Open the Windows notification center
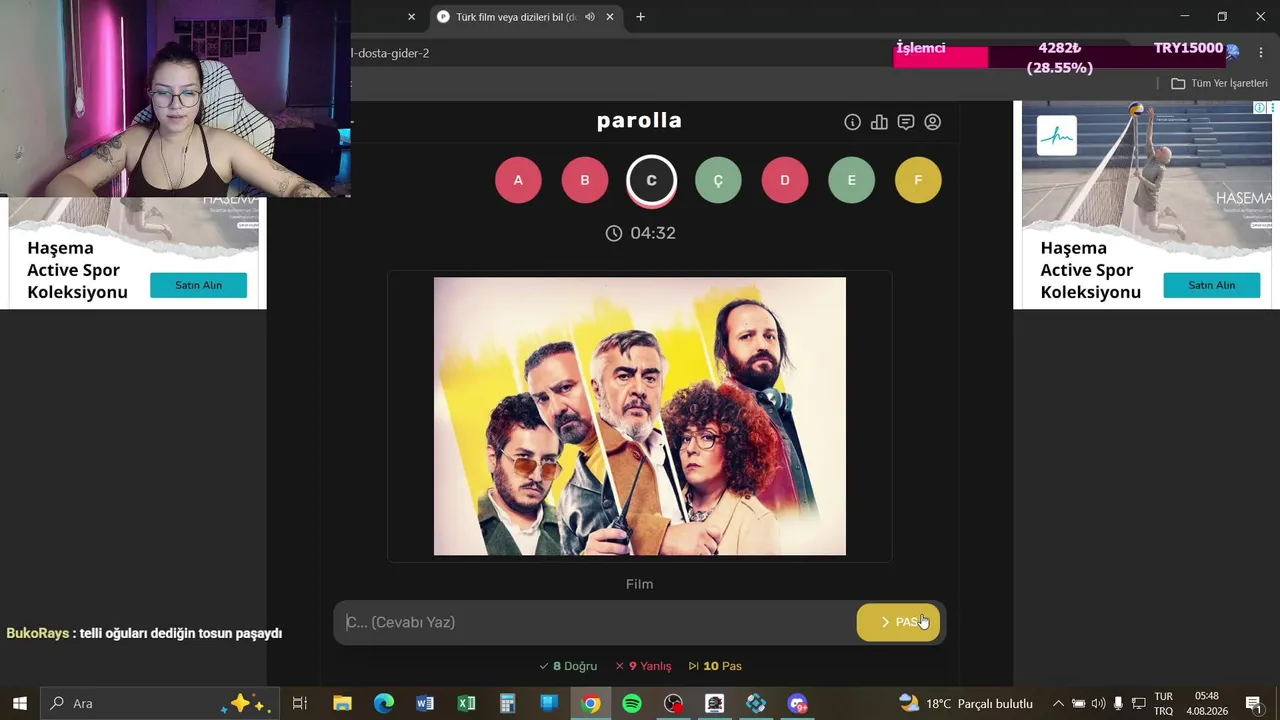 pyautogui.click(x=1254, y=703)
